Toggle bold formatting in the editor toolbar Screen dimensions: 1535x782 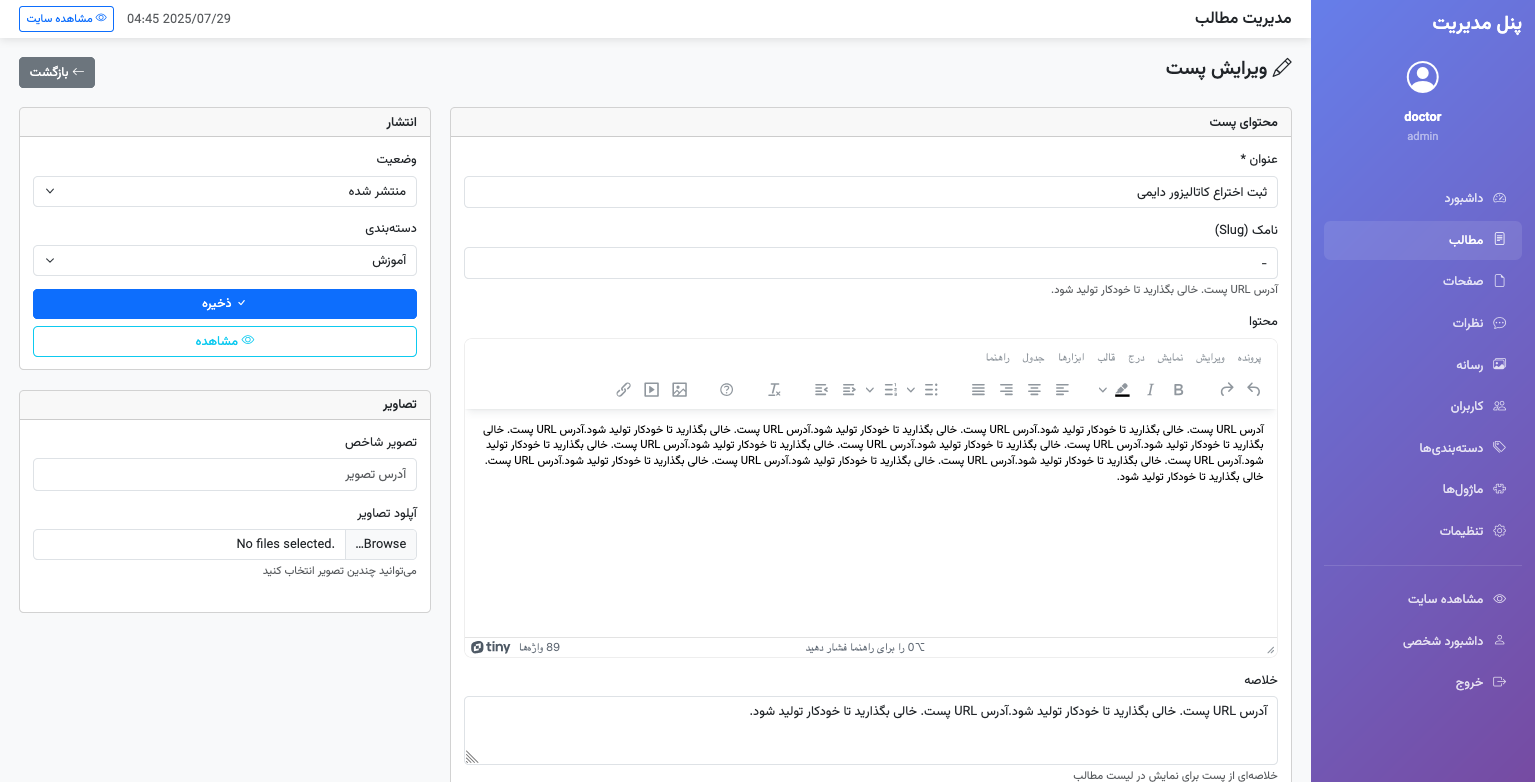1178,389
